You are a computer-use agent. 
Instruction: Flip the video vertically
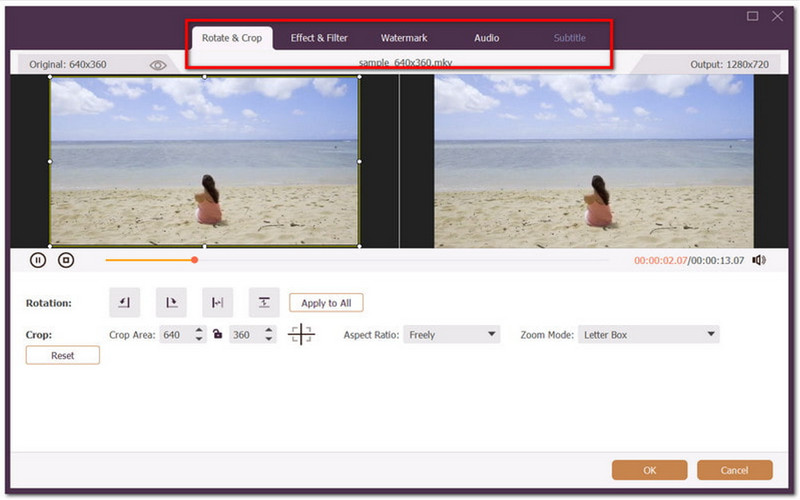[x=263, y=302]
